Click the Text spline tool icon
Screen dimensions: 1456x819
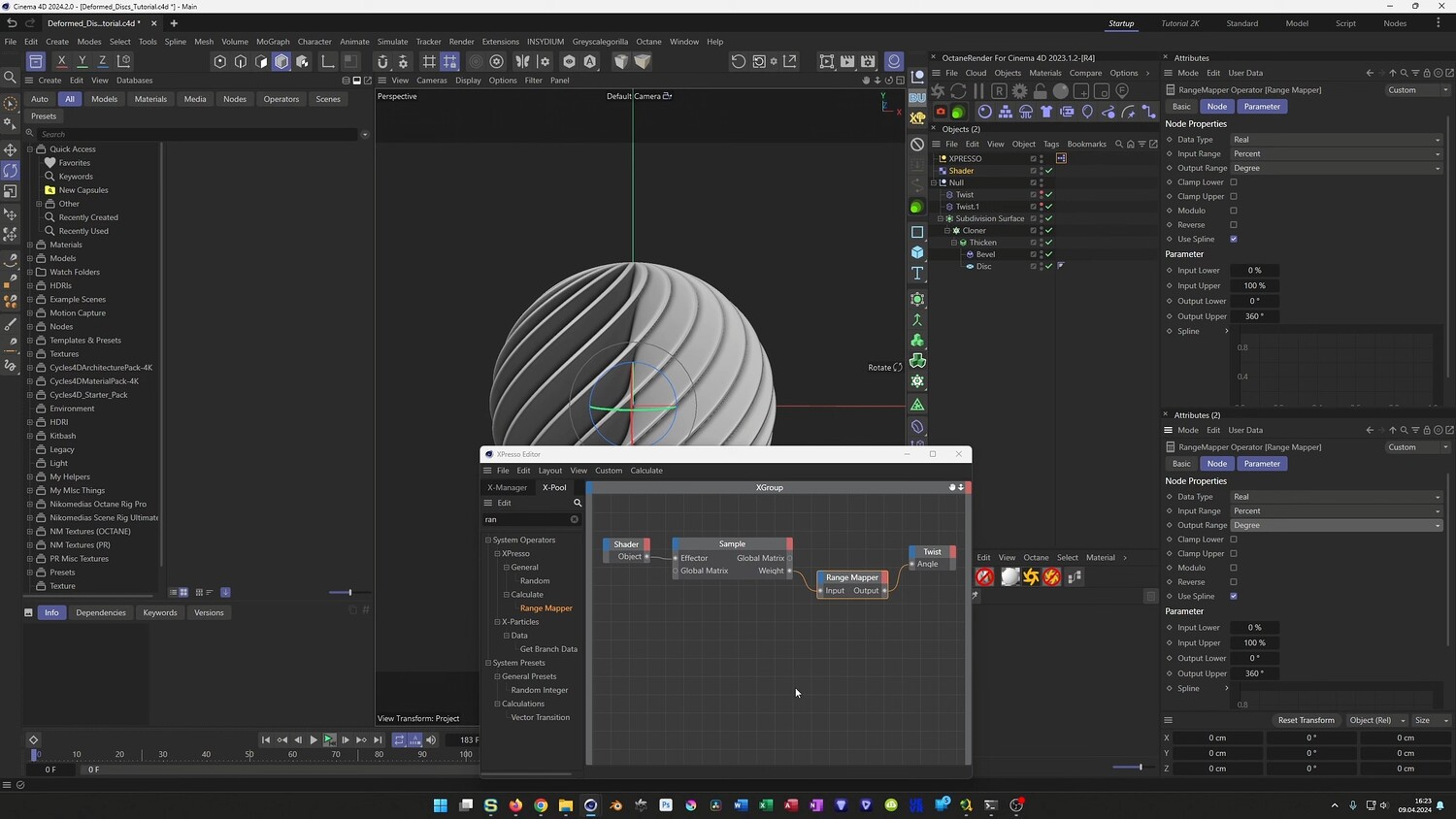click(x=917, y=274)
